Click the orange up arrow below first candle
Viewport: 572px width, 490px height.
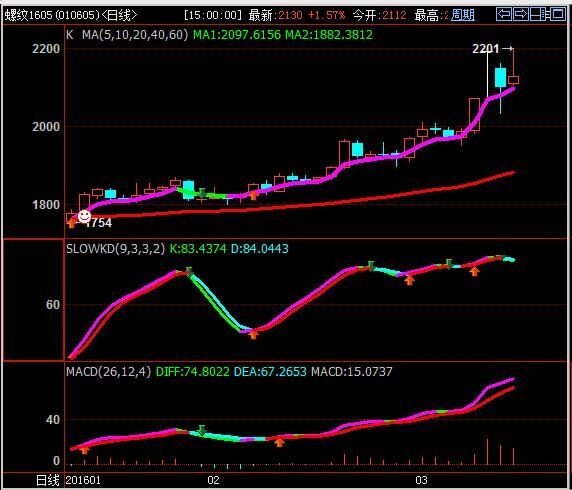pos(72,223)
